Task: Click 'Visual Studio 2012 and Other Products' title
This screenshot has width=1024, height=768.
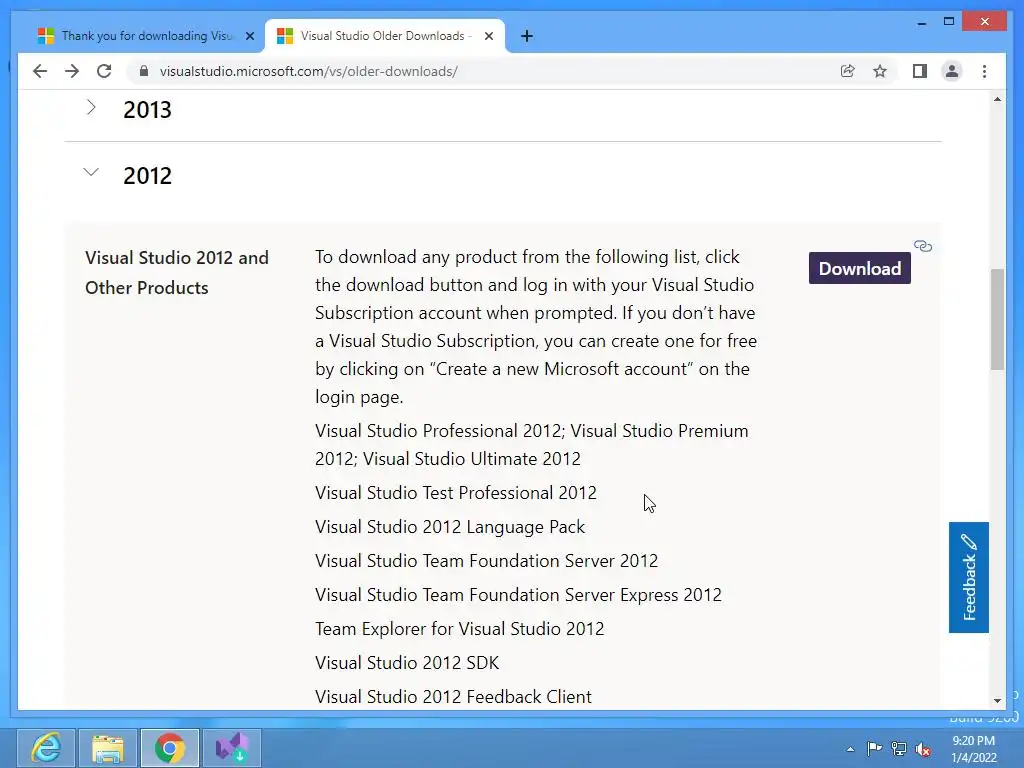Action: pyautogui.click(x=177, y=272)
